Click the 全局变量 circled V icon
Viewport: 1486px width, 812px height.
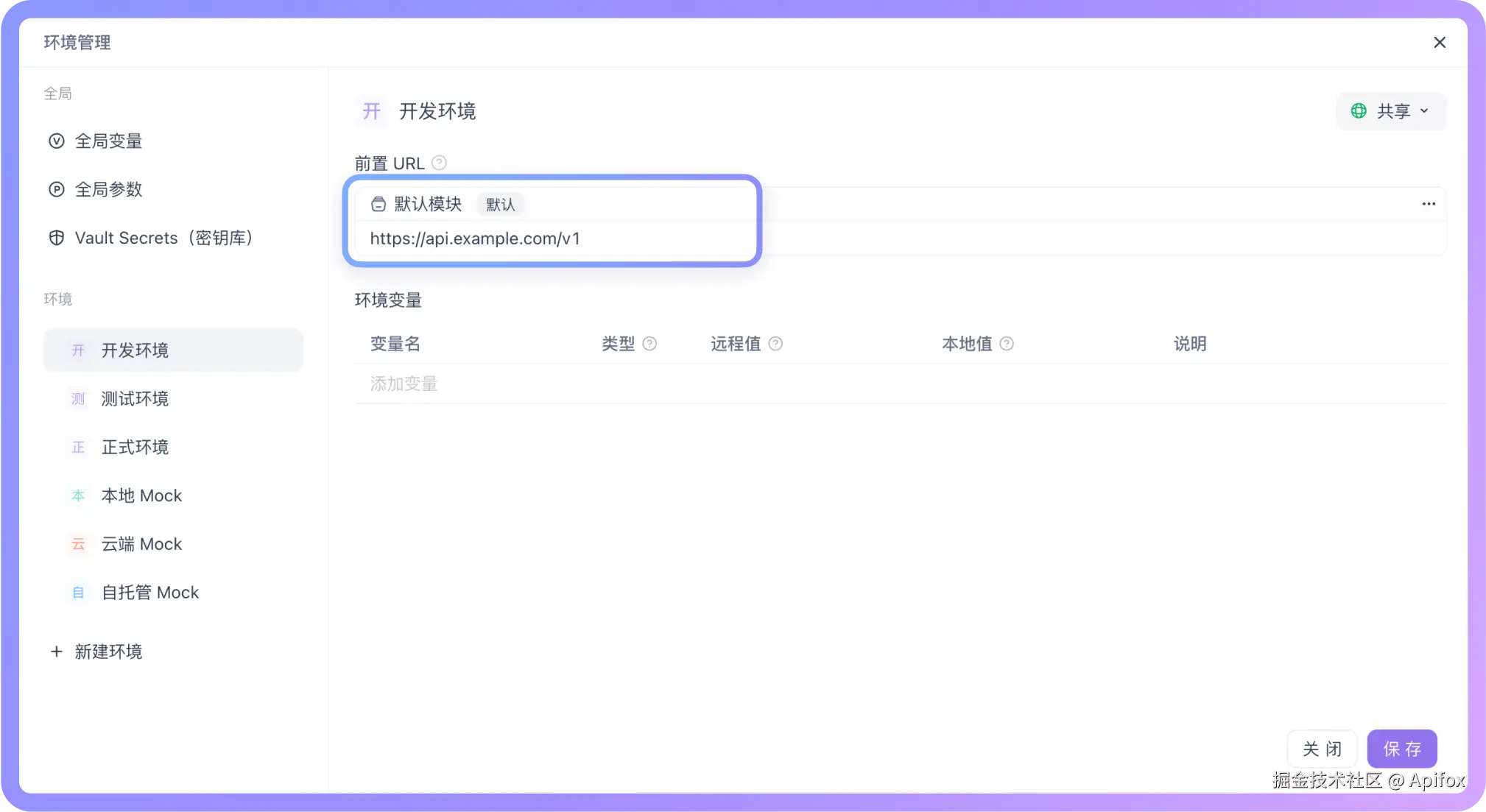pyautogui.click(x=56, y=141)
